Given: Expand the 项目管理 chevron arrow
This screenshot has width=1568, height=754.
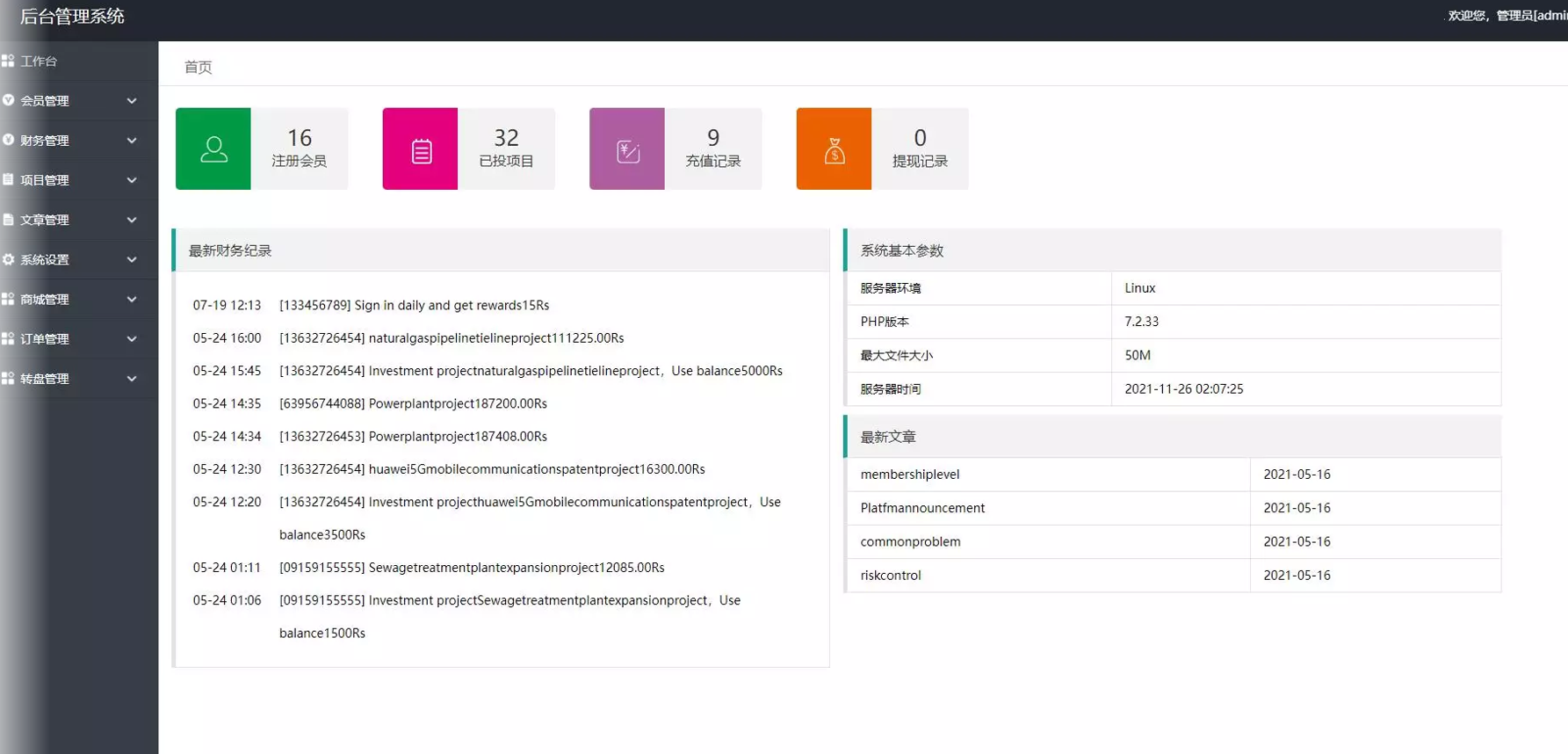Looking at the screenshot, I should tap(132, 180).
